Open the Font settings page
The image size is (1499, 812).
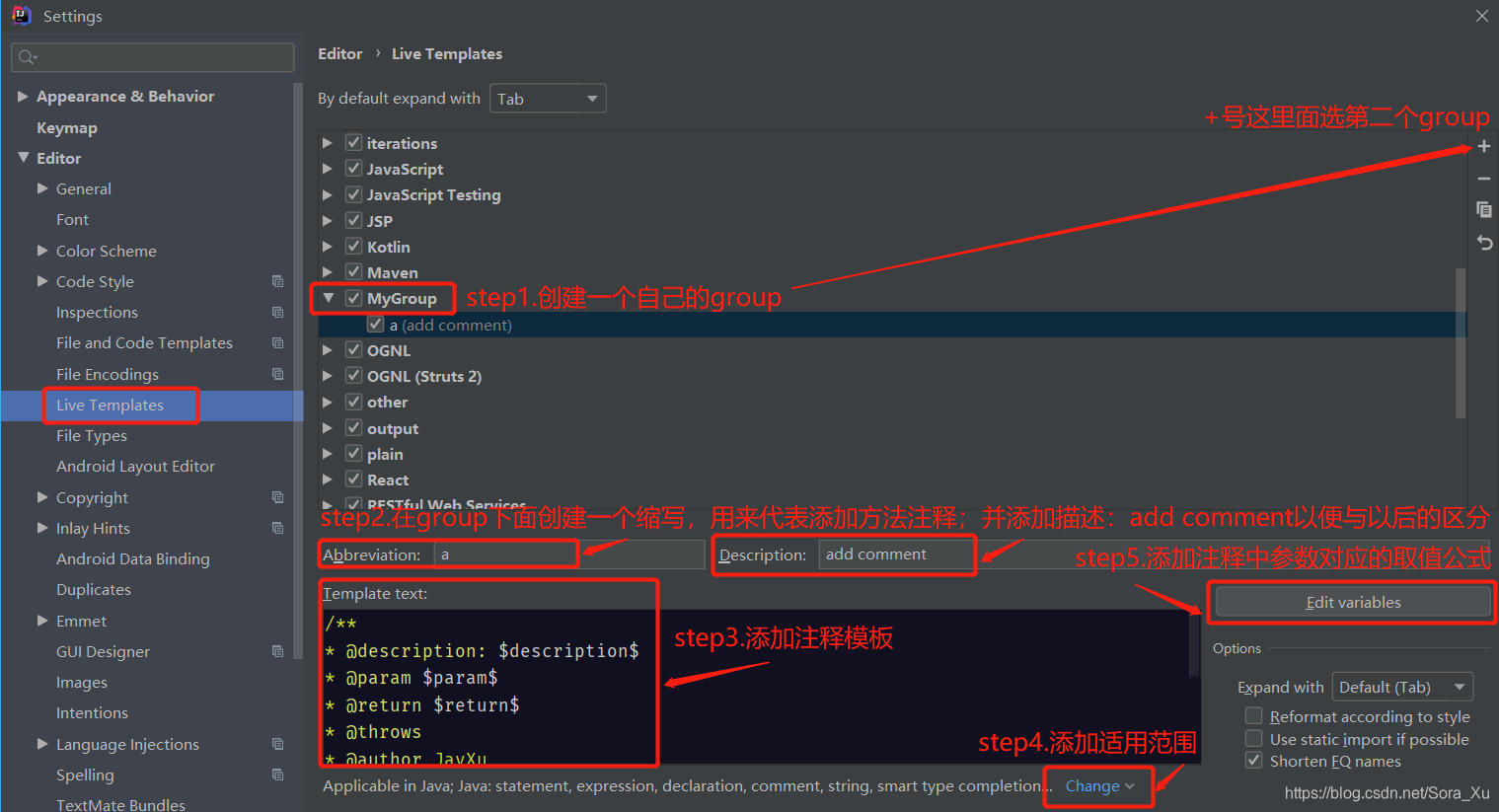pyautogui.click(x=72, y=219)
